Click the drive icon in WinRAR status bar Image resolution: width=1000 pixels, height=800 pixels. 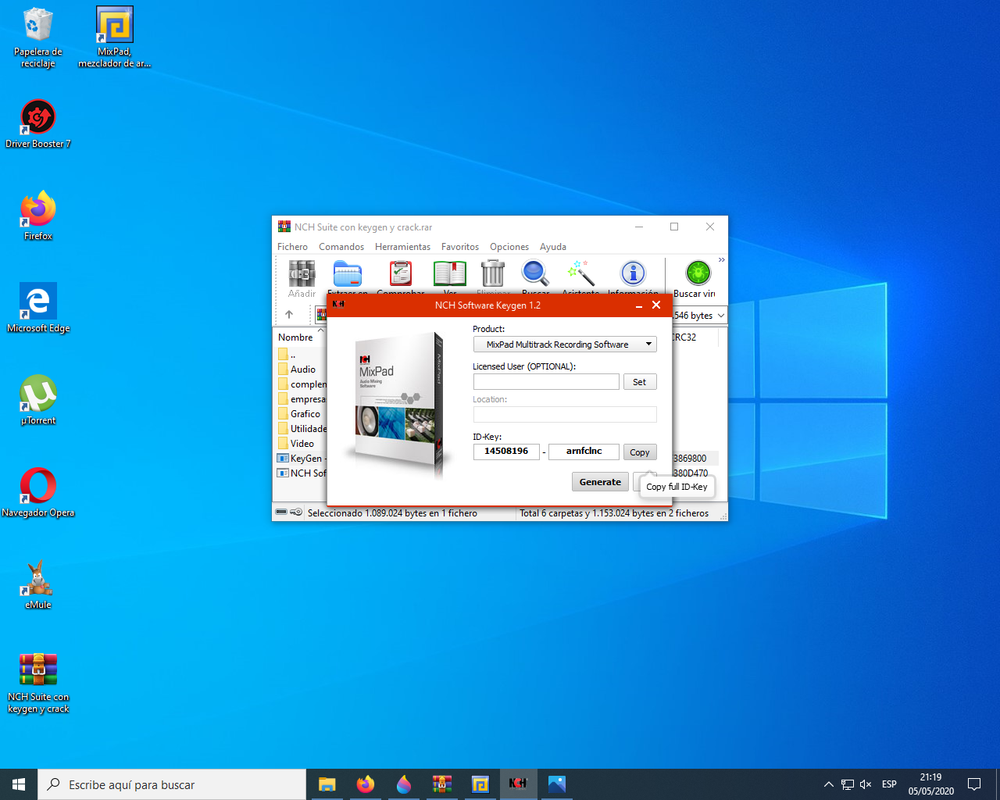281,512
